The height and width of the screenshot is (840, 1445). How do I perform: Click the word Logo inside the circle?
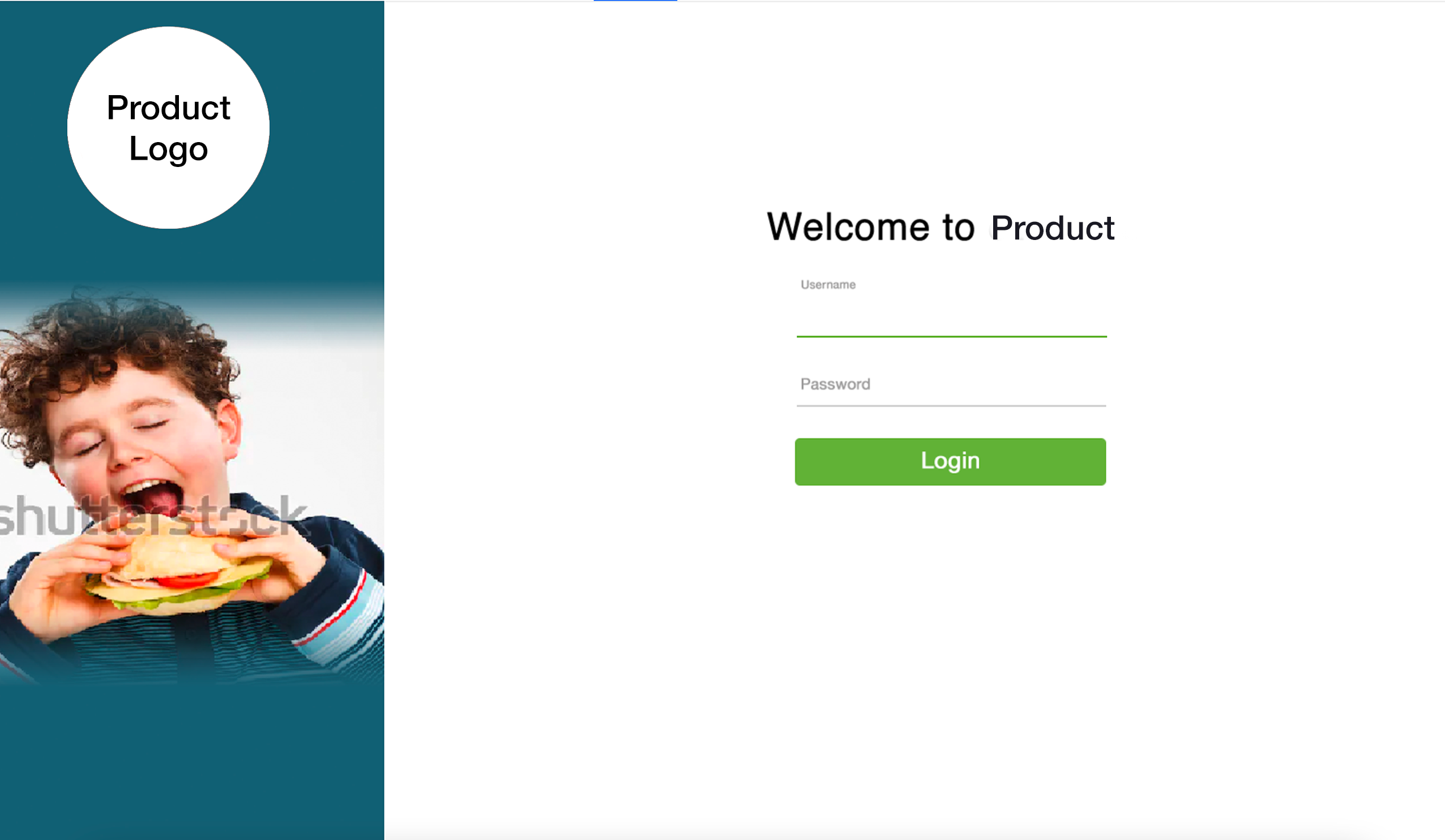click(168, 149)
